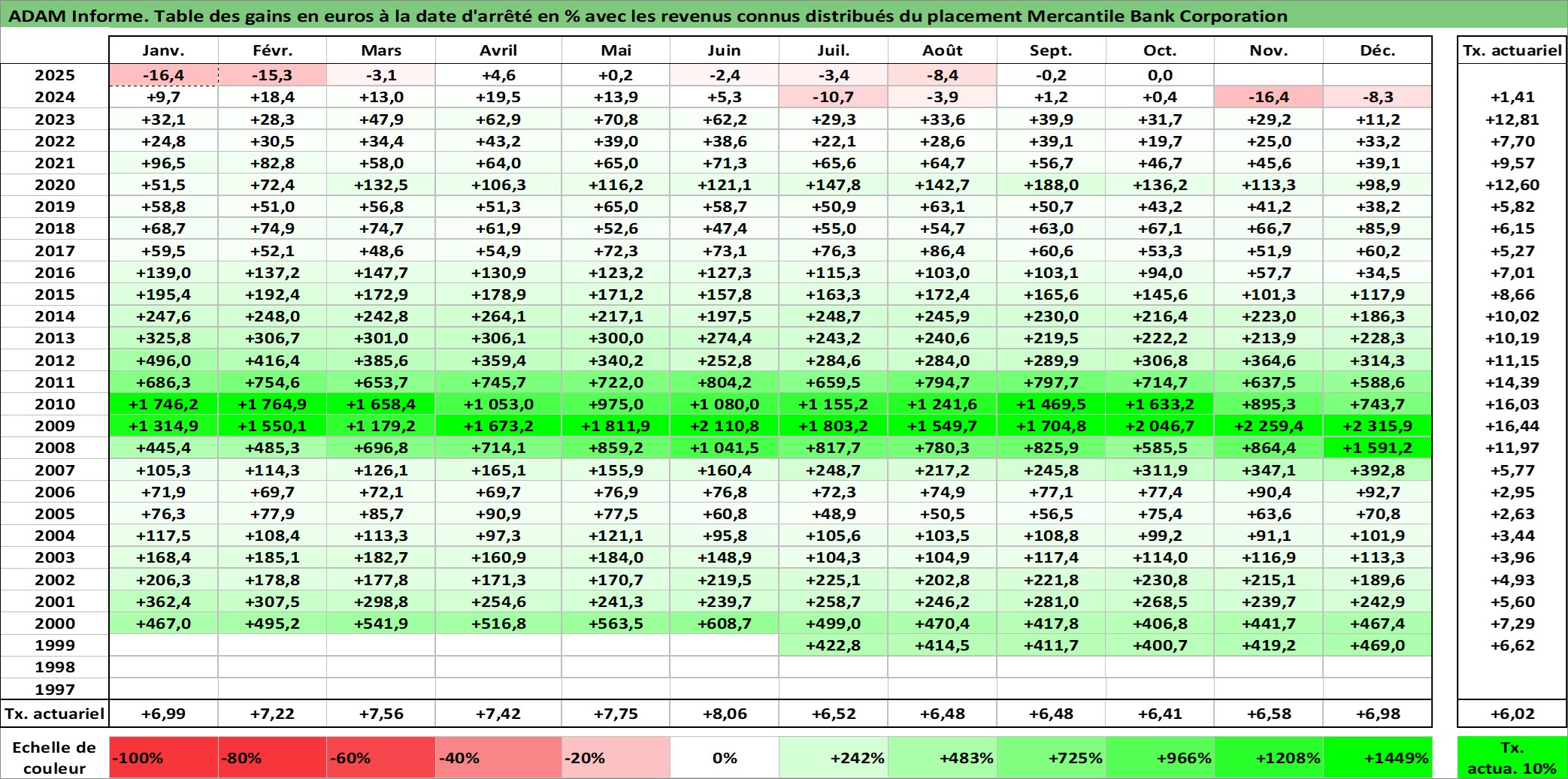
Task: Select the +2,63 actuarial rate for 2005
Action: pos(1512,514)
